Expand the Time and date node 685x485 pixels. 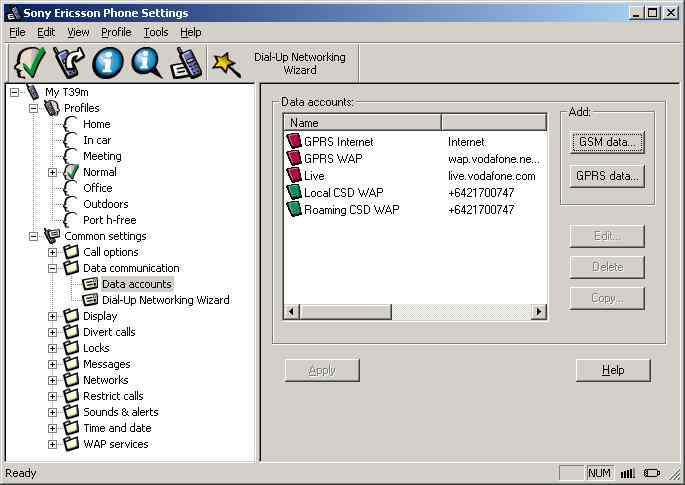pyautogui.click(x=52, y=428)
